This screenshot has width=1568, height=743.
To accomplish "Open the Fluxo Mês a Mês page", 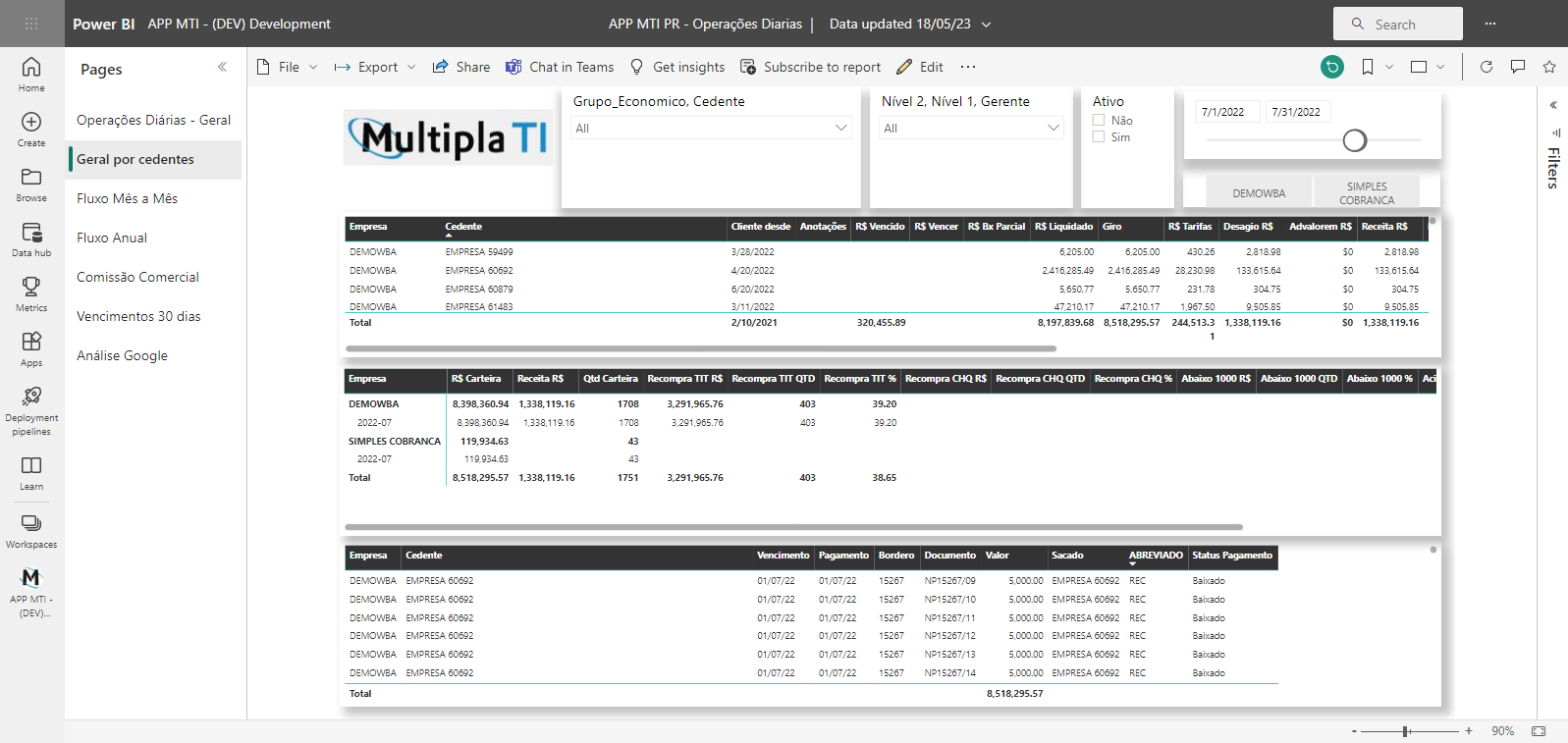I will [154, 198].
